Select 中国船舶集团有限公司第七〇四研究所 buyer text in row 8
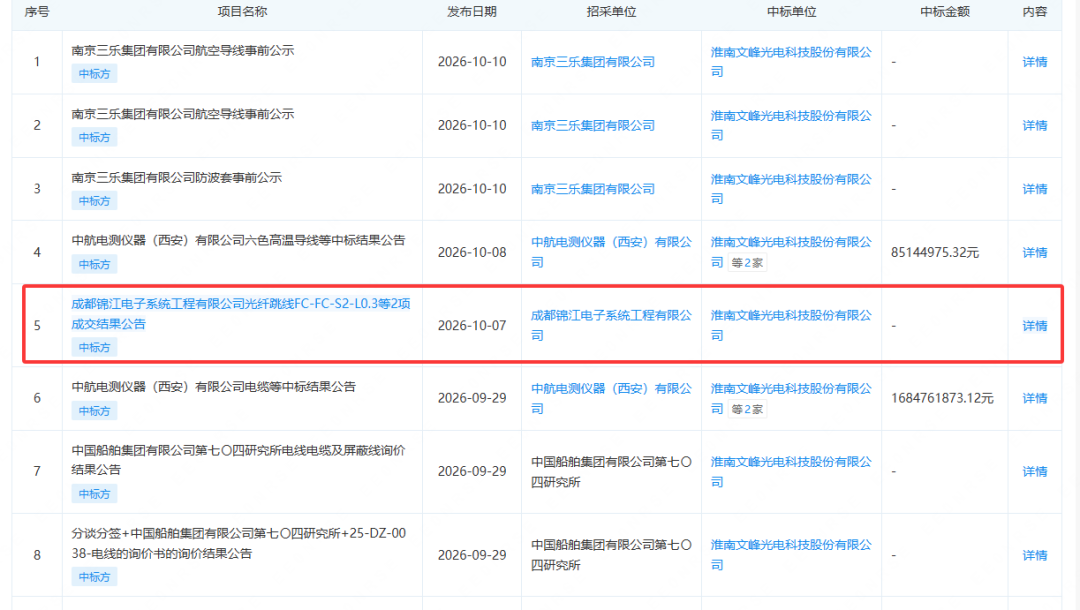 [611, 555]
